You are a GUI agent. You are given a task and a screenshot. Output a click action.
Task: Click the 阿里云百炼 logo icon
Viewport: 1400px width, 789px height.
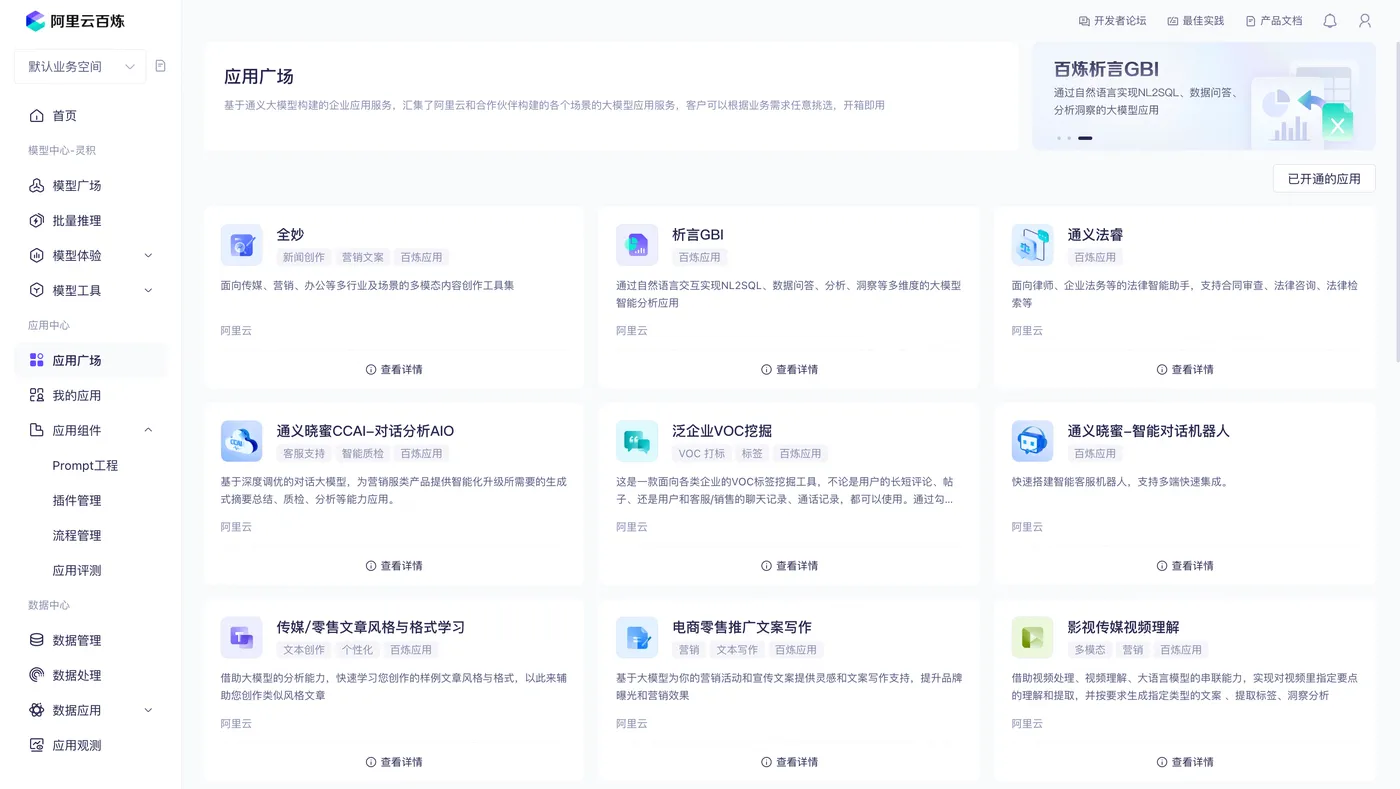(x=35, y=20)
